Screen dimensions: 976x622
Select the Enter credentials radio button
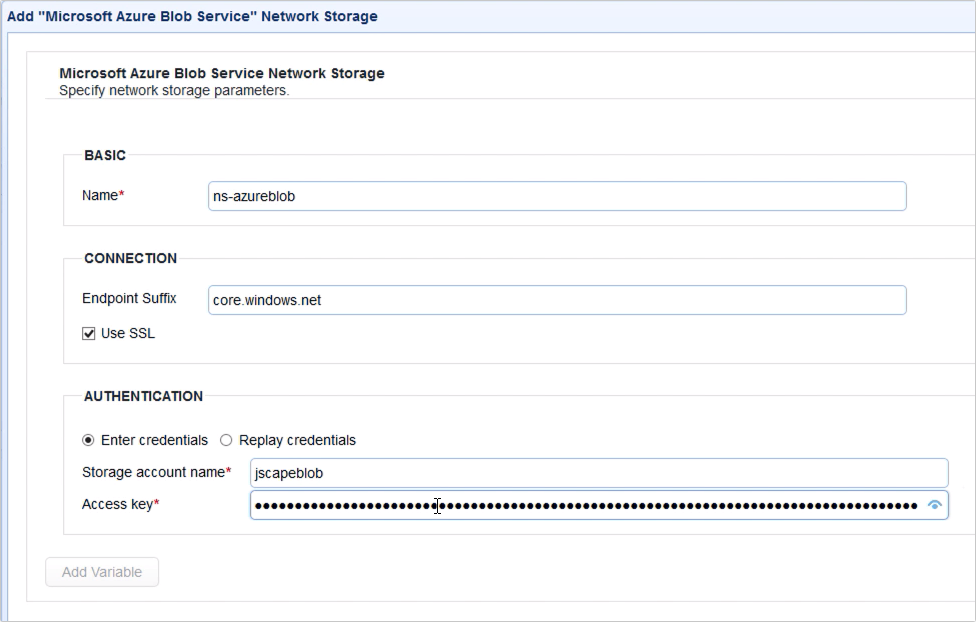(x=88, y=440)
